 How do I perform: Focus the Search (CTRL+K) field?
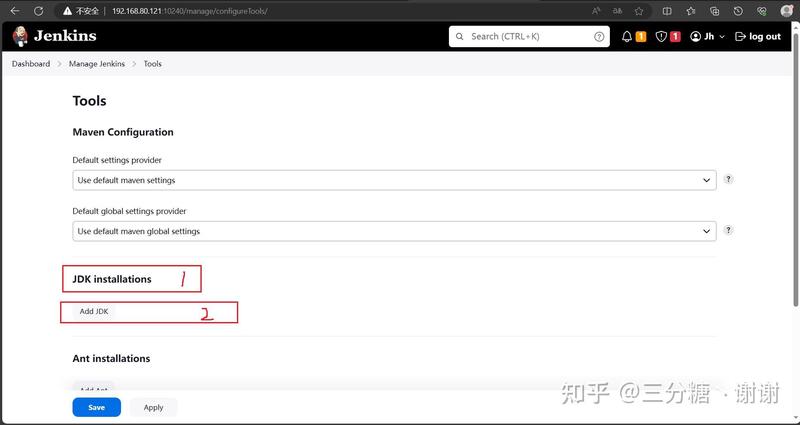[529, 37]
